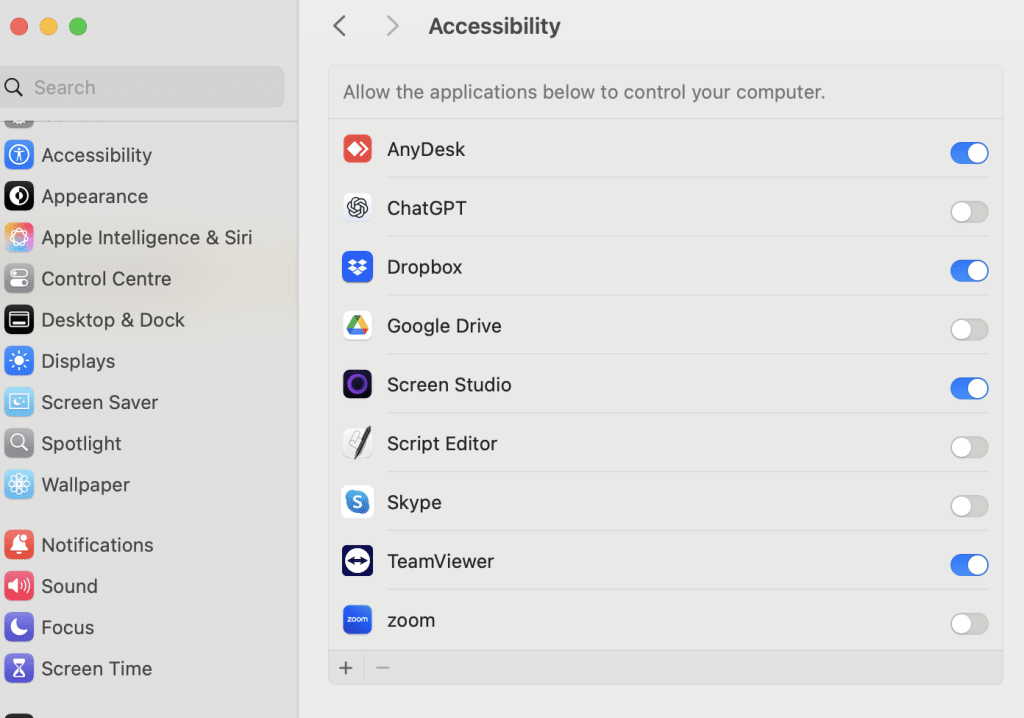Disable AnyDesk accessibility access
The height and width of the screenshot is (718, 1024).
click(969, 153)
